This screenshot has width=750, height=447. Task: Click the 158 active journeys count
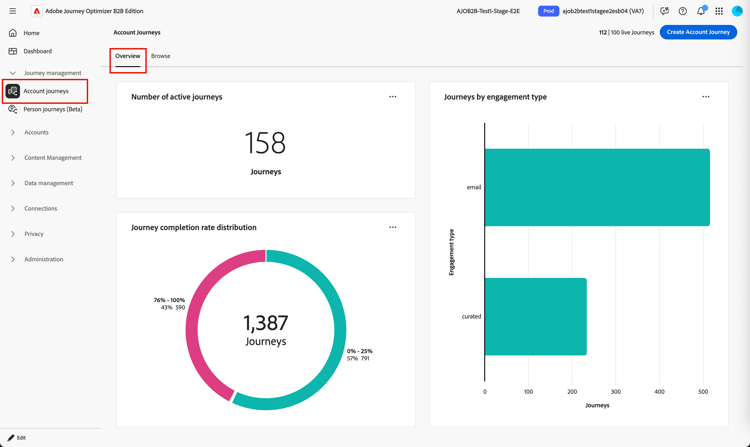click(x=265, y=142)
